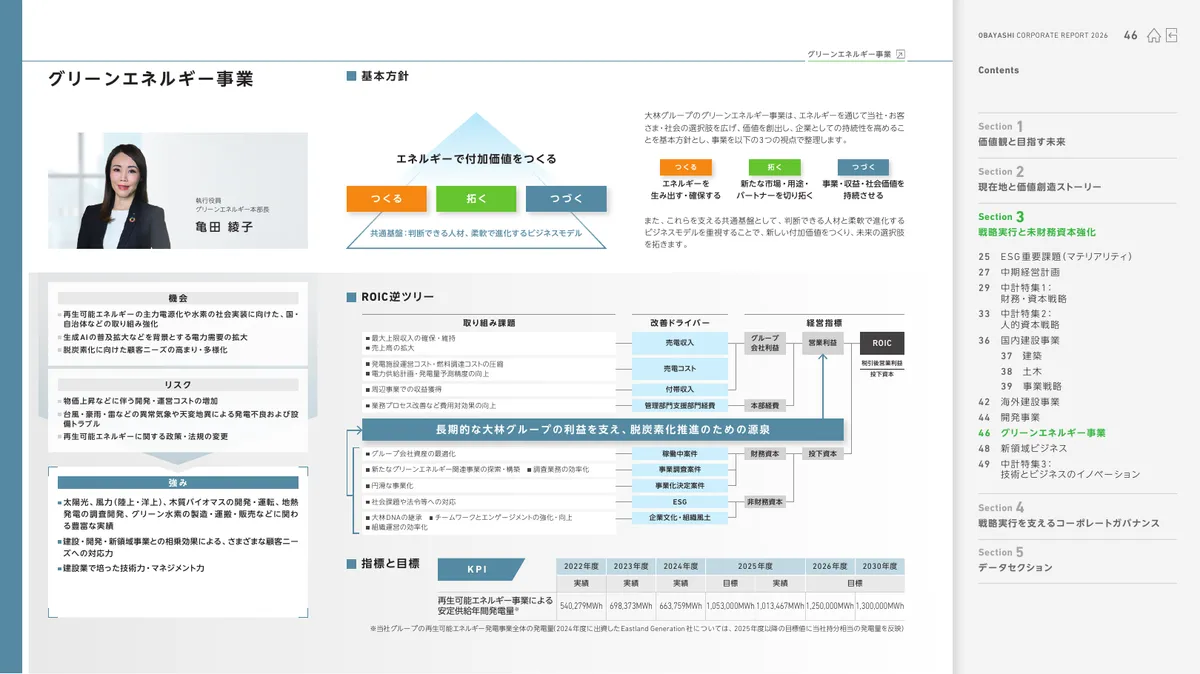Jump to page 44 開発事業
This screenshot has width=1200, height=674.
[x=1009, y=417]
